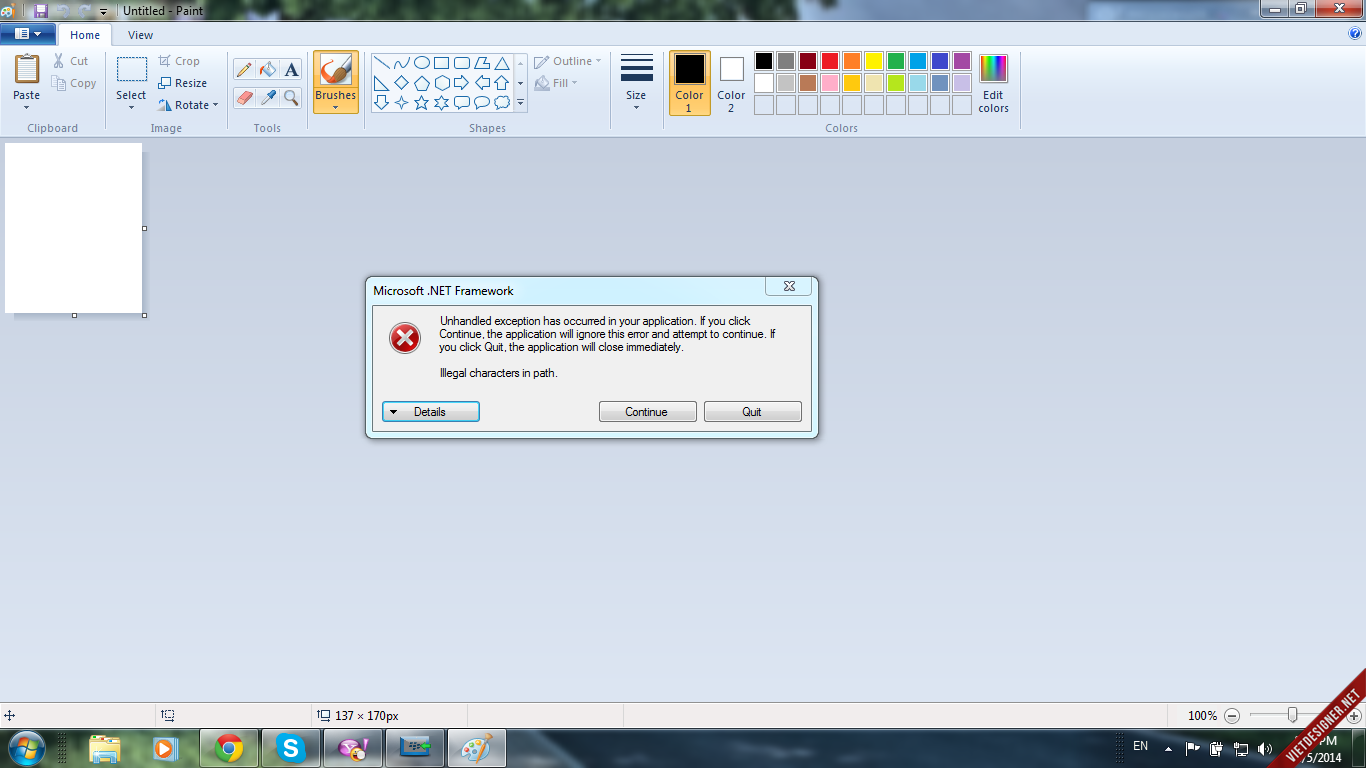1366x768 pixels.
Task: Choose the Triangle shape
Action: click(501, 62)
